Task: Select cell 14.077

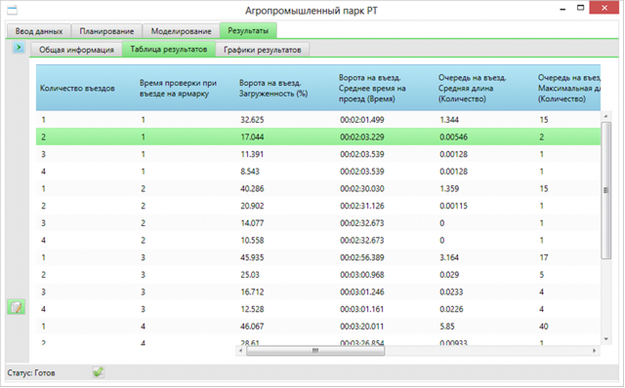Action: [x=252, y=223]
